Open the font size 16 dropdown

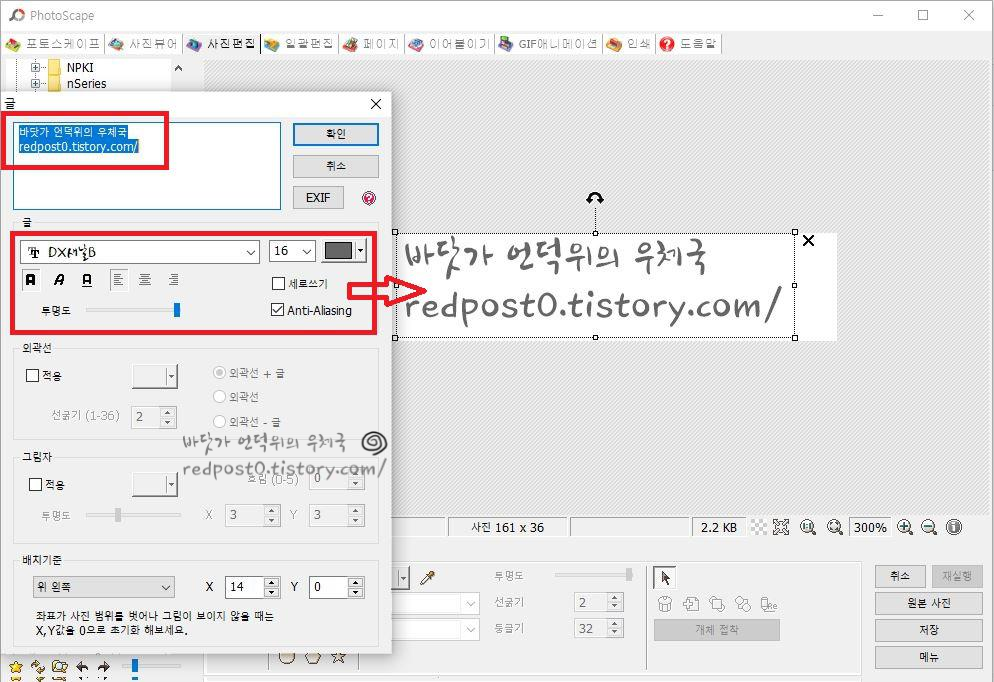point(307,252)
